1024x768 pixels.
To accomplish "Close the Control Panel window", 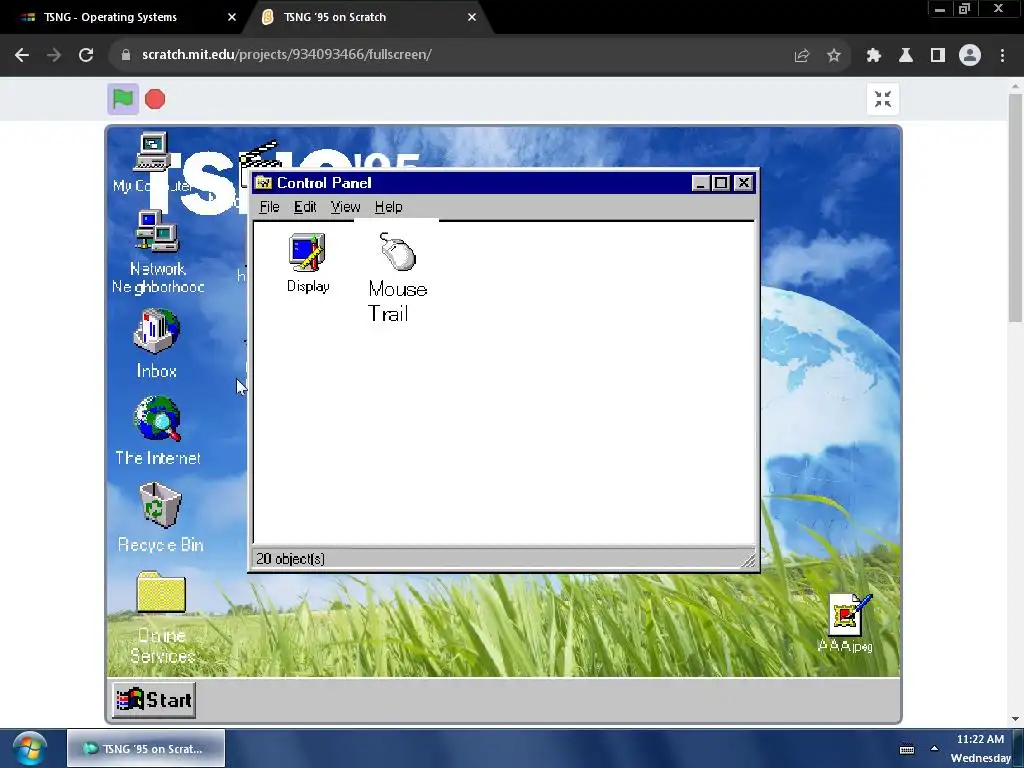I will click(744, 184).
